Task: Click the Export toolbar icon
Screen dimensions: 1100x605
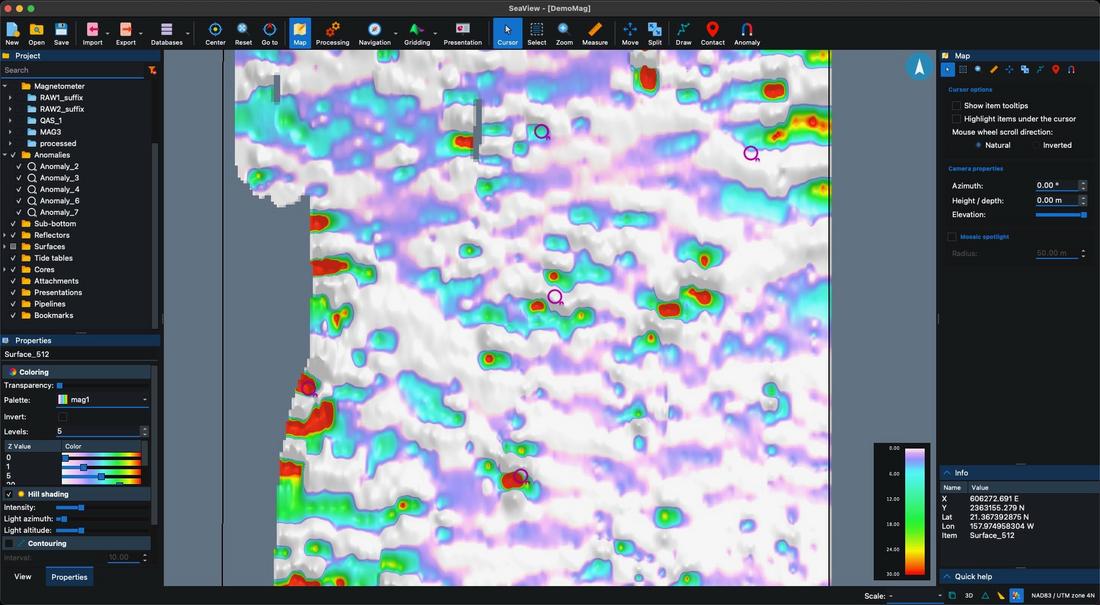Action: coord(126,33)
